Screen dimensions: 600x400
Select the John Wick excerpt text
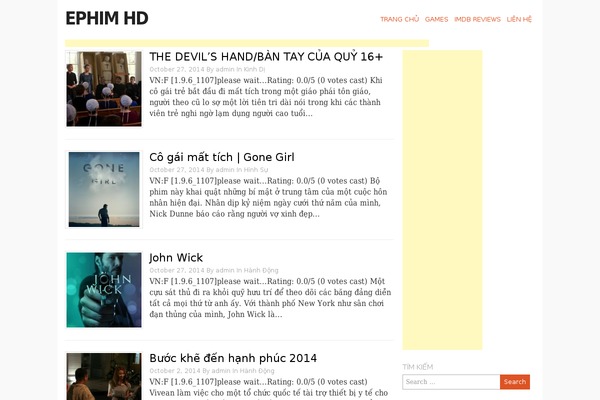pos(270,298)
